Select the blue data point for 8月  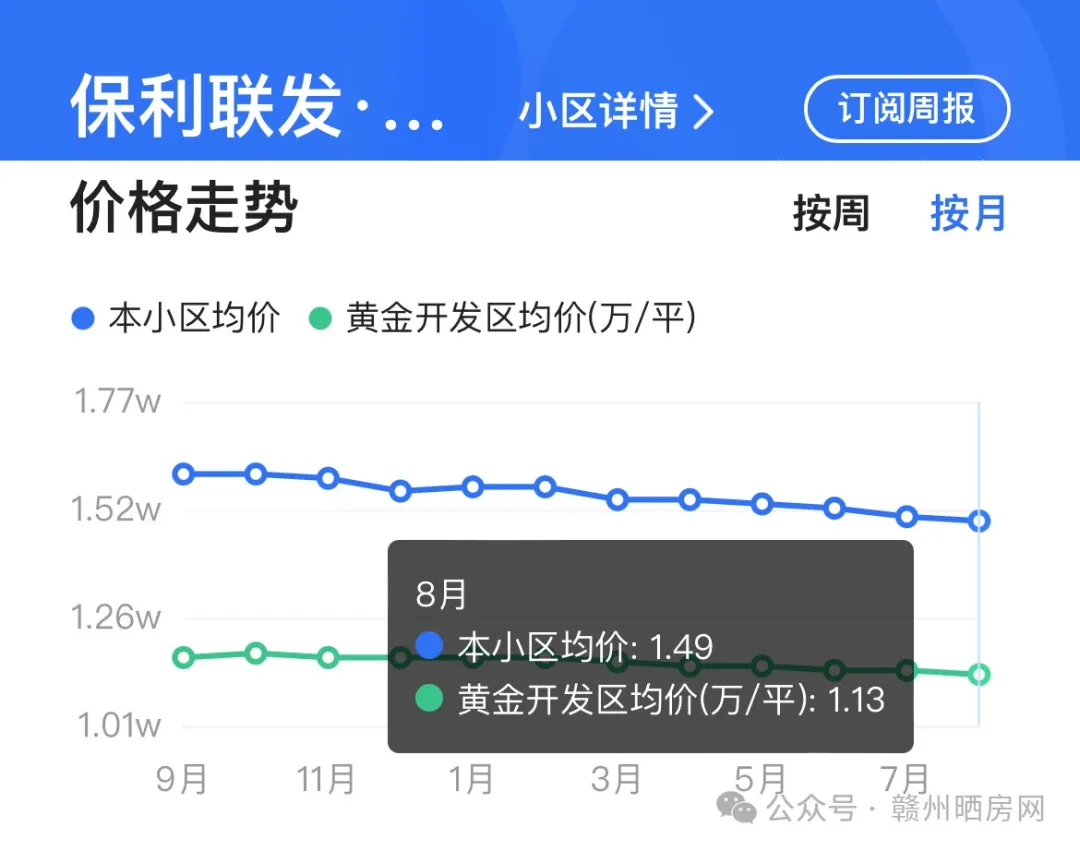tap(979, 521)
